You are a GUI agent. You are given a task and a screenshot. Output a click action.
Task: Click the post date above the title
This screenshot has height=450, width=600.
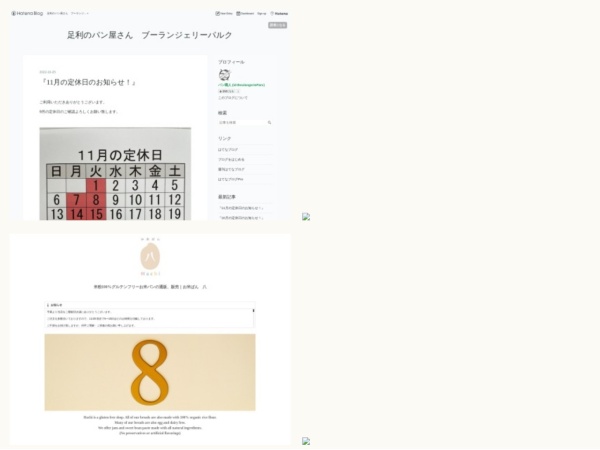(48, 72)
